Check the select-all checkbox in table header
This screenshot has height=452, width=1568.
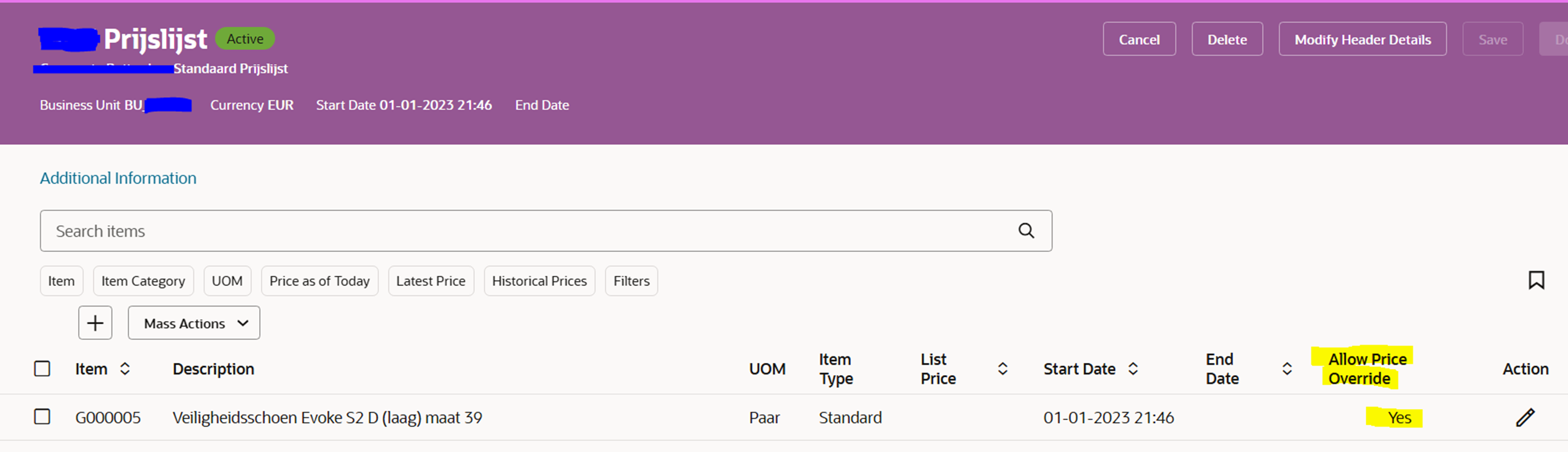pos(42,368)
